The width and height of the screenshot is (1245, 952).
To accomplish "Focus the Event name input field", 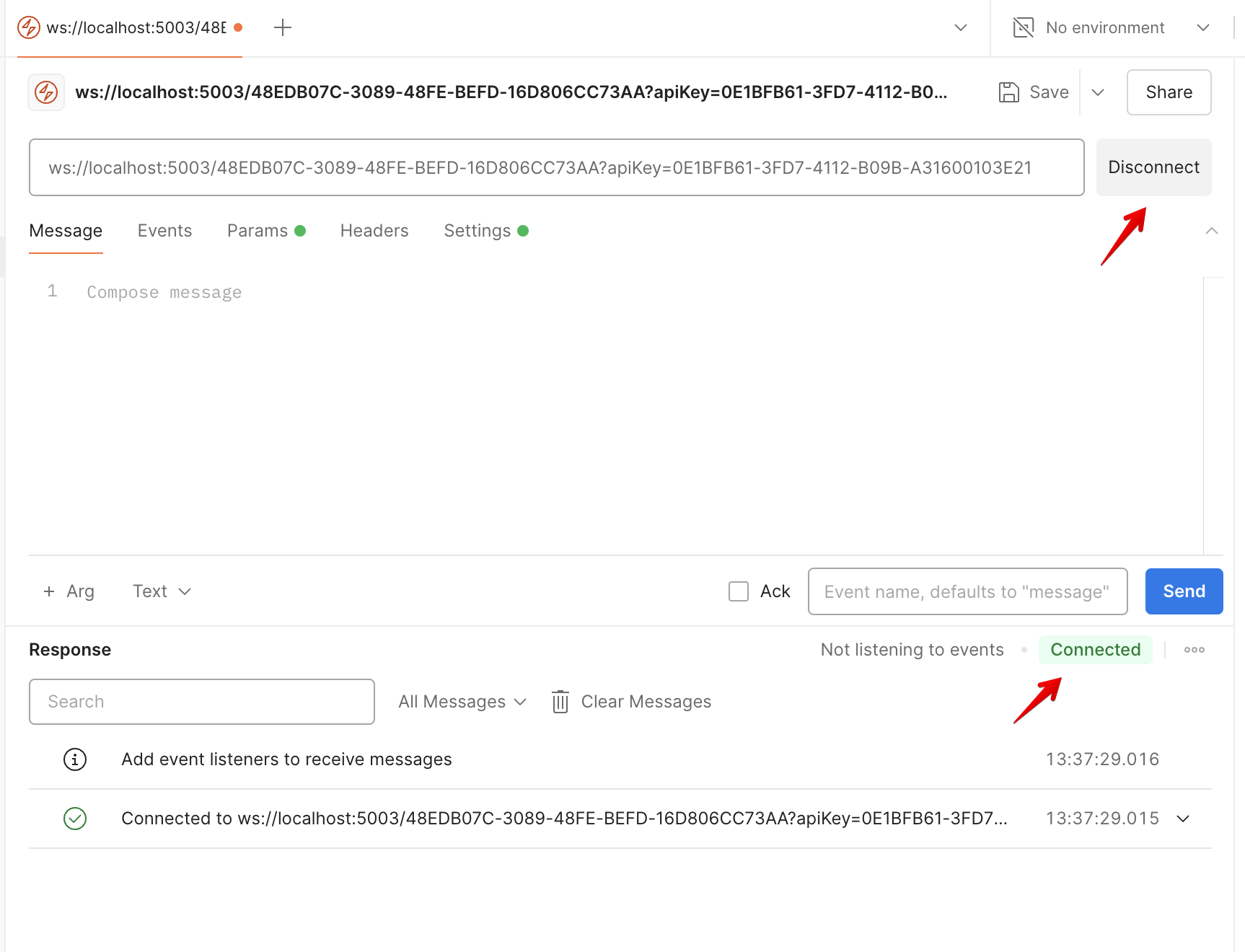I will [967, 591].
